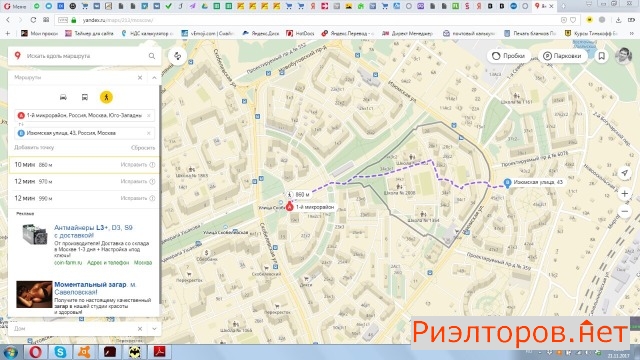Click the Сбросить reset link
Screen dimensions: 640x360
[x=143, y=148]
